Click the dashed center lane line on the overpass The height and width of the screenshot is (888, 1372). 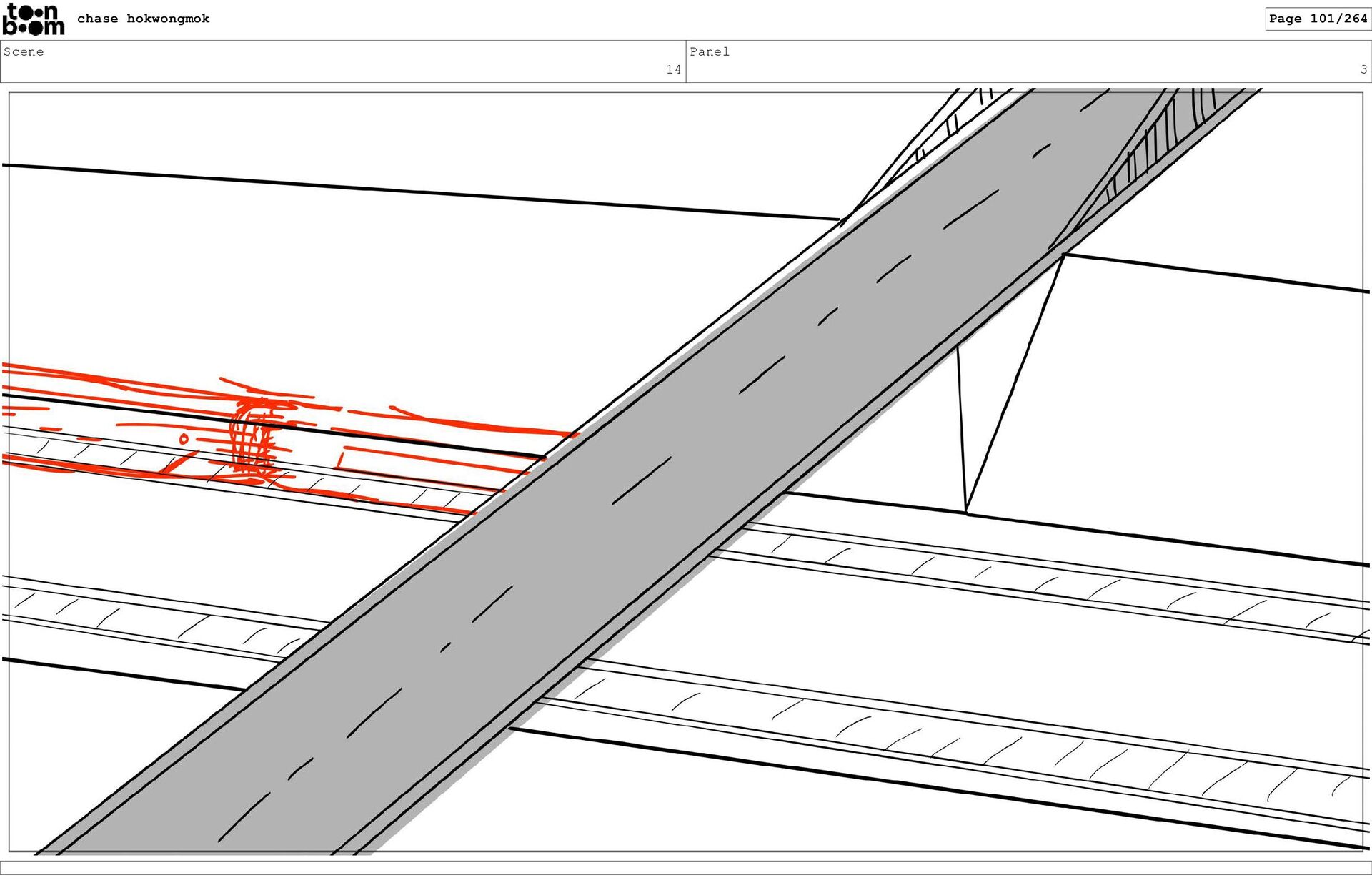click(641, 481)
